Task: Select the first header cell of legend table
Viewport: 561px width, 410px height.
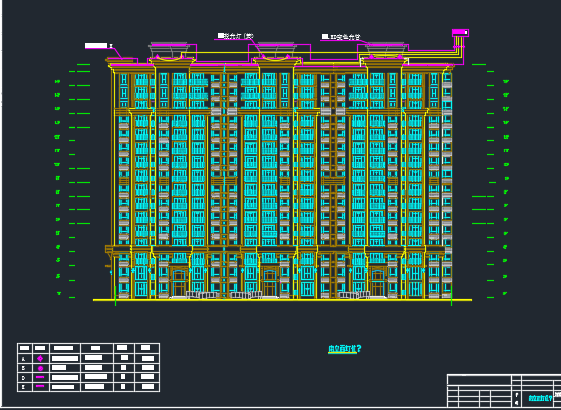Action: (x=24, y=348)
